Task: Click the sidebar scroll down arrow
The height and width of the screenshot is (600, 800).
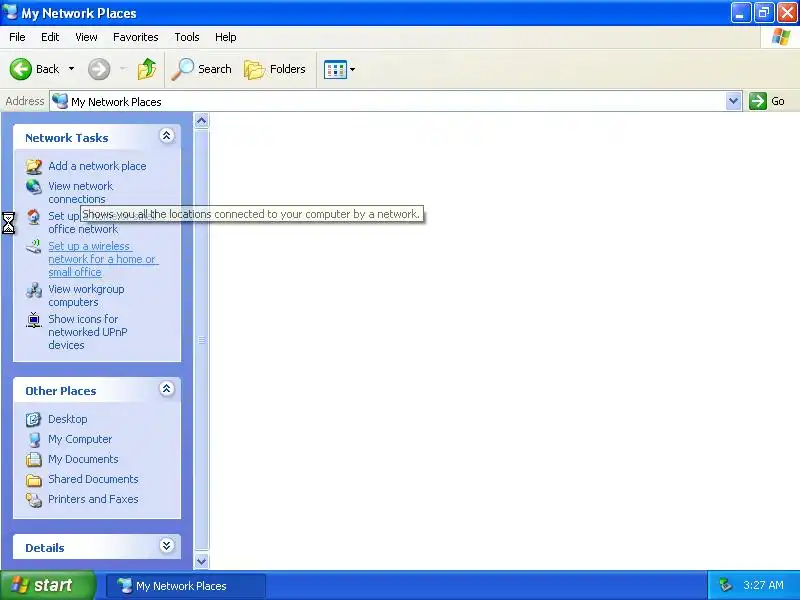Action: pos(202,561)
